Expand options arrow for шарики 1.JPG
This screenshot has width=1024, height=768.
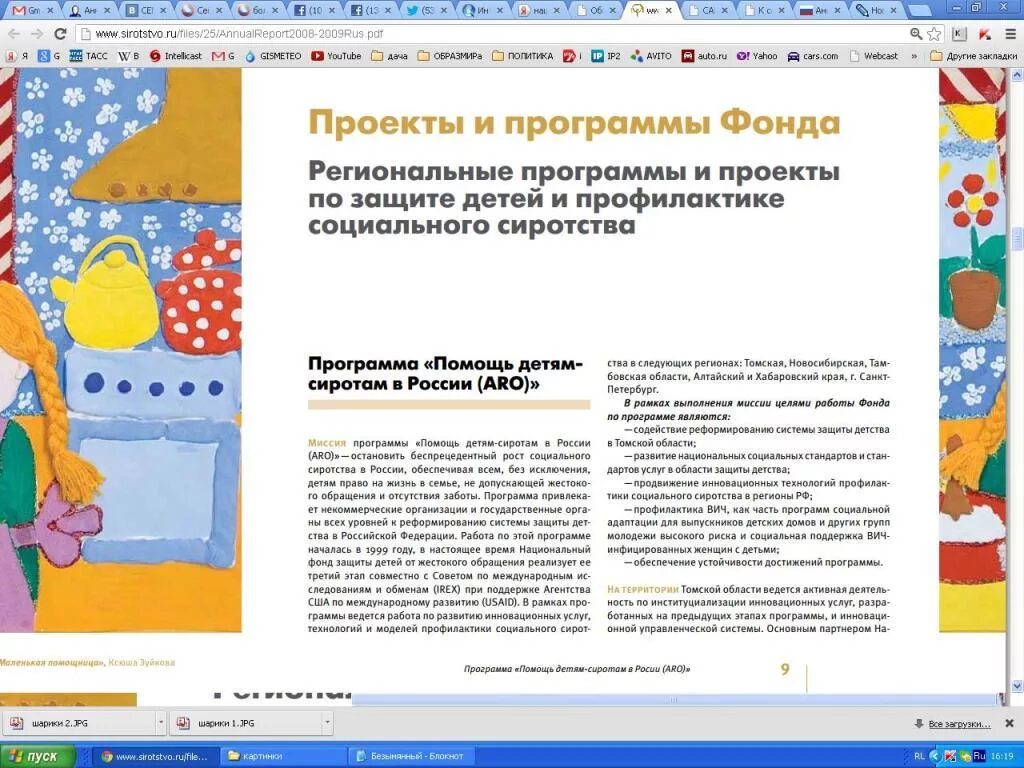click(x=327, y=724)
